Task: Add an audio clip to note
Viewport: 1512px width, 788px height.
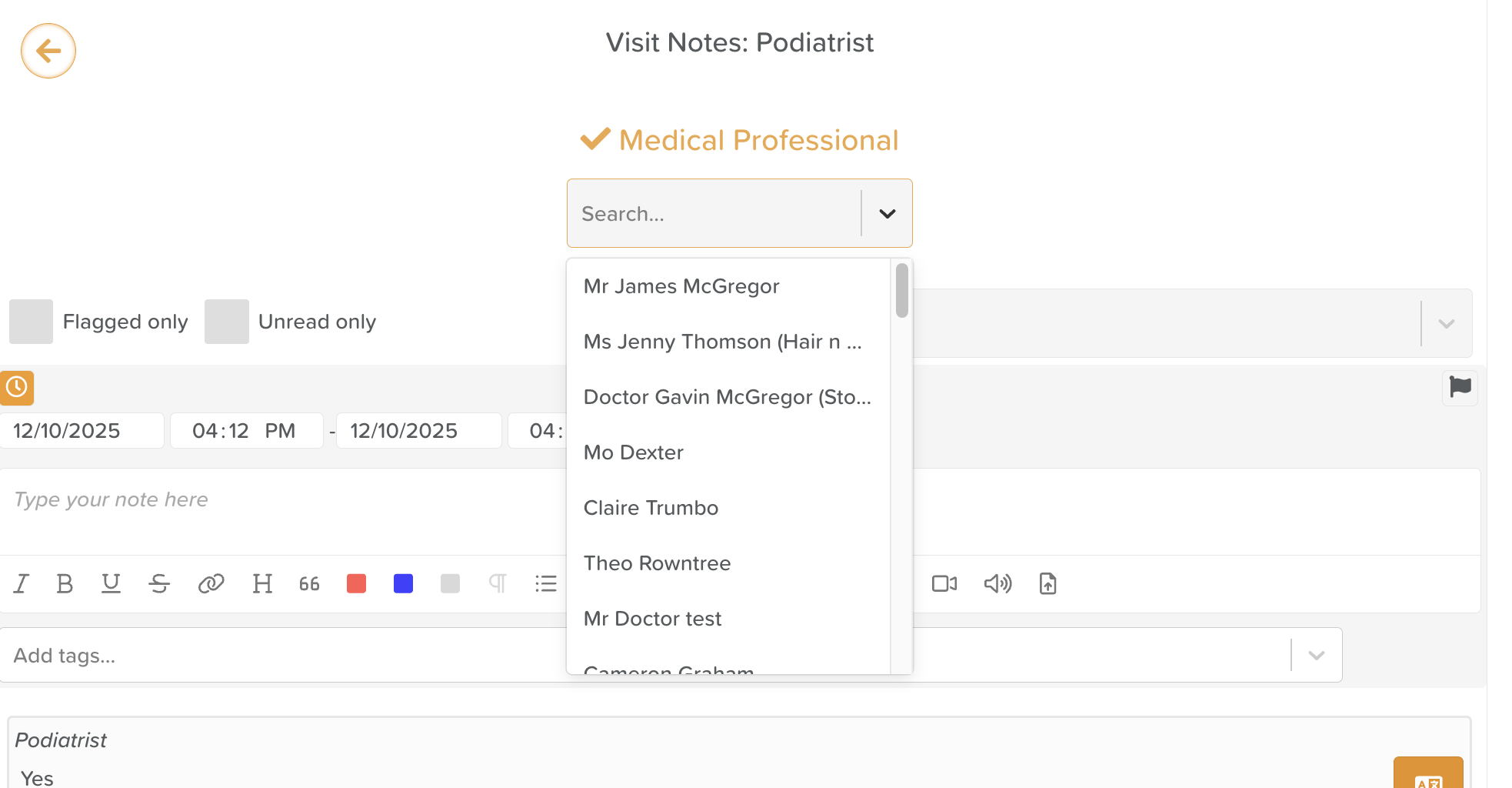Action: (x=997, y=584)
